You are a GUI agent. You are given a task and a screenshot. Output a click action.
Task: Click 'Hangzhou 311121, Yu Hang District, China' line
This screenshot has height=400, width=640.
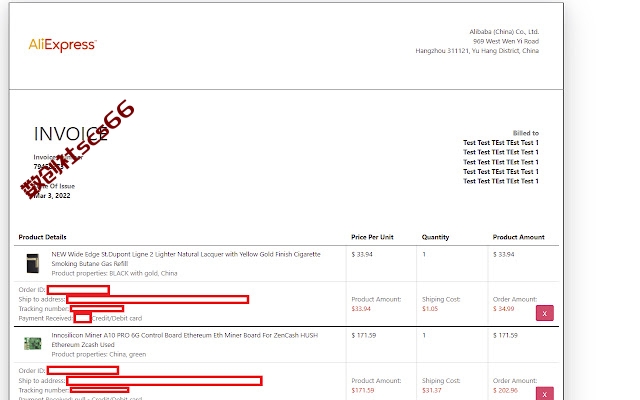pos(477,51)
